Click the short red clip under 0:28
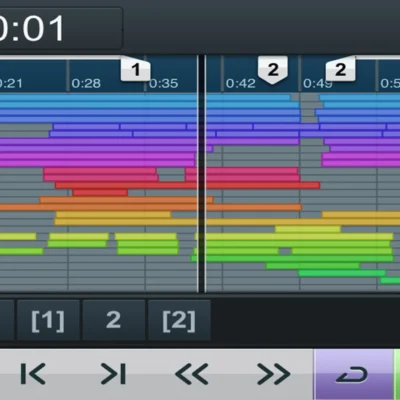The height and width of the screenshot is (400, 400). click(x=100, y=193)
